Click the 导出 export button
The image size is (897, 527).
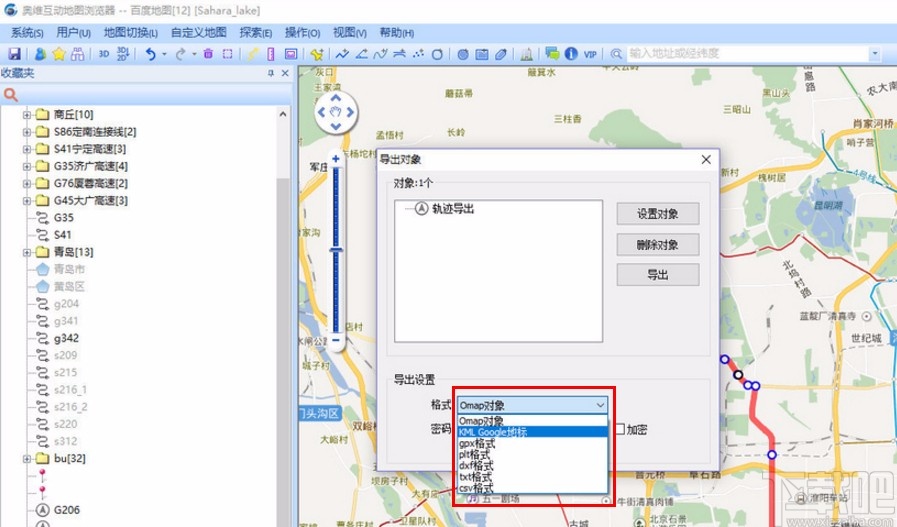[x=657, y=275]
